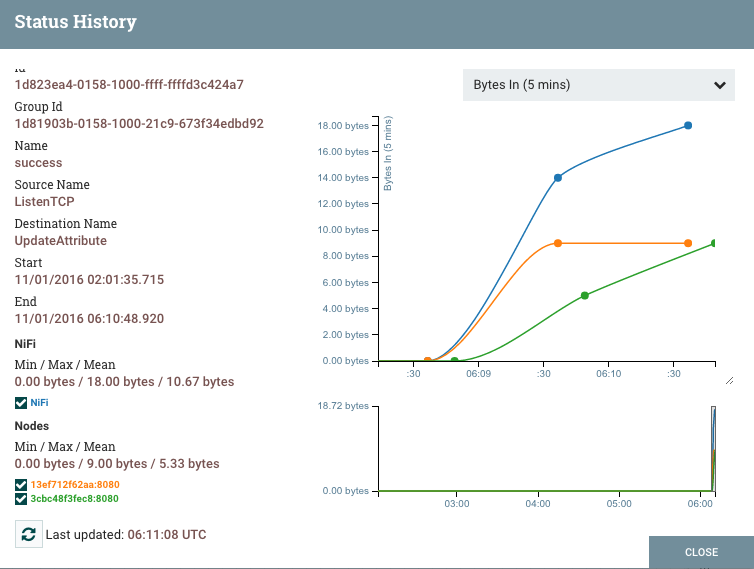Image resolution: width=754 pixels, height=569 pixels.
Task: Toggle node 3cbc48f3fec8:8080 checkbox
Action: click(21, 499)
